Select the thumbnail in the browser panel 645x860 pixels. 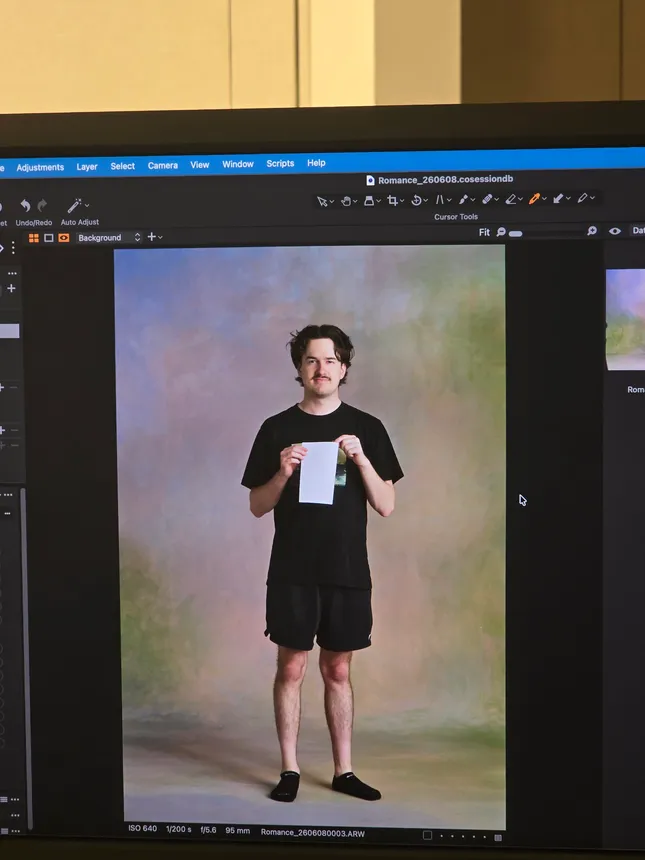coord(625,320)
